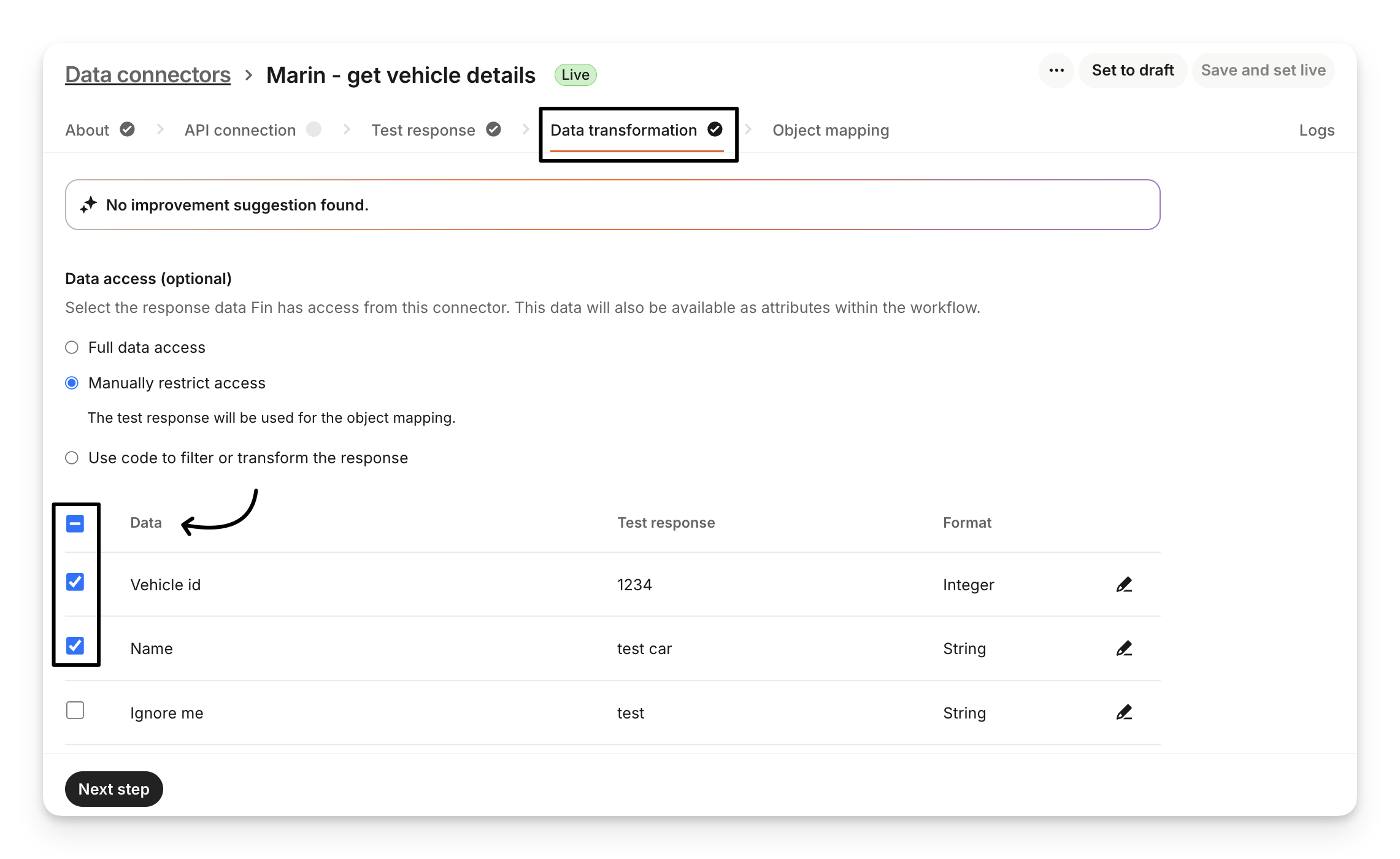Toggle the select-all Data header checkbox
The height and width of the screenshot is (859, 1400).
click(x=75, y=523)
